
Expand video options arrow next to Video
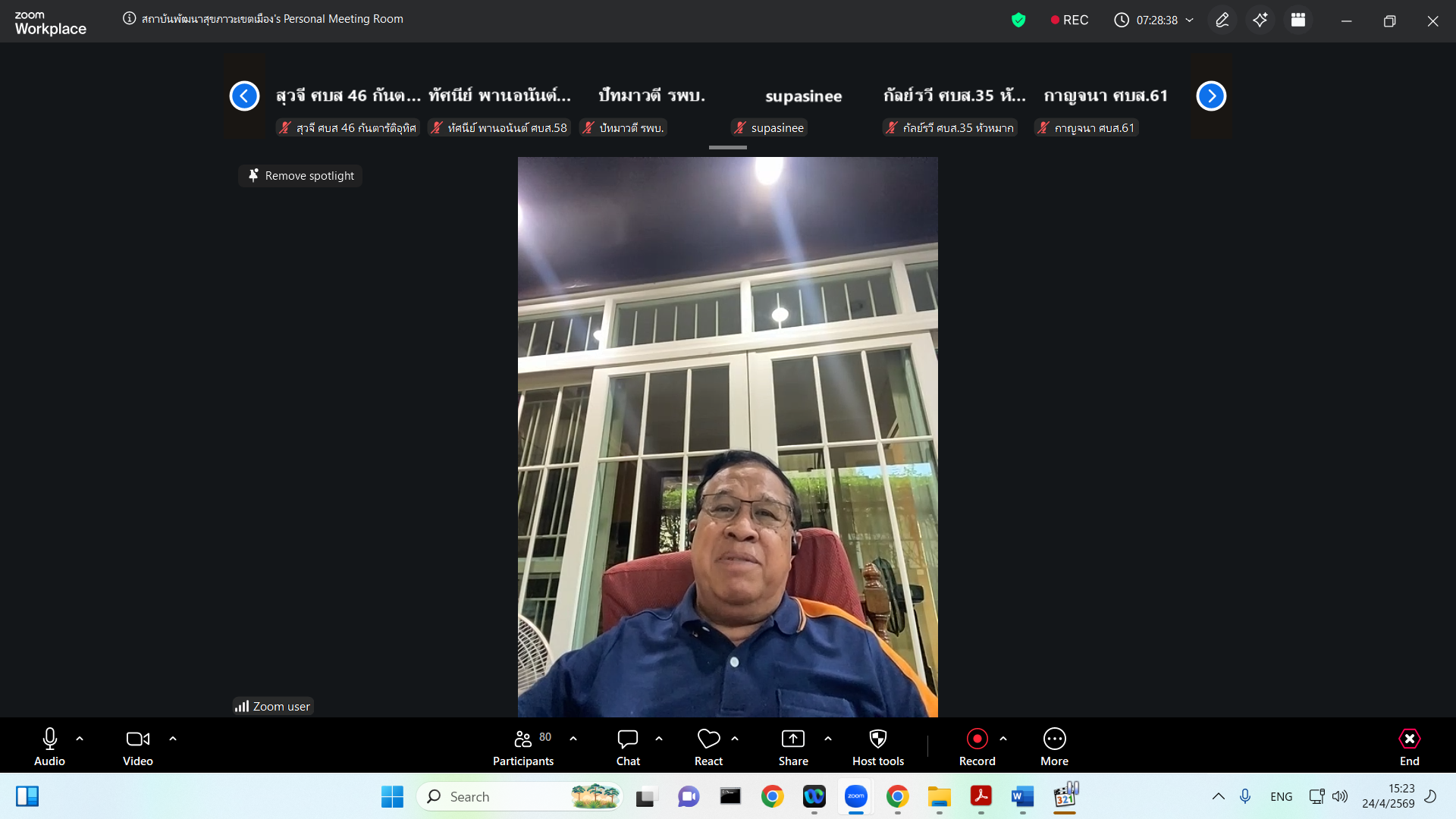(x=173, y=738)
